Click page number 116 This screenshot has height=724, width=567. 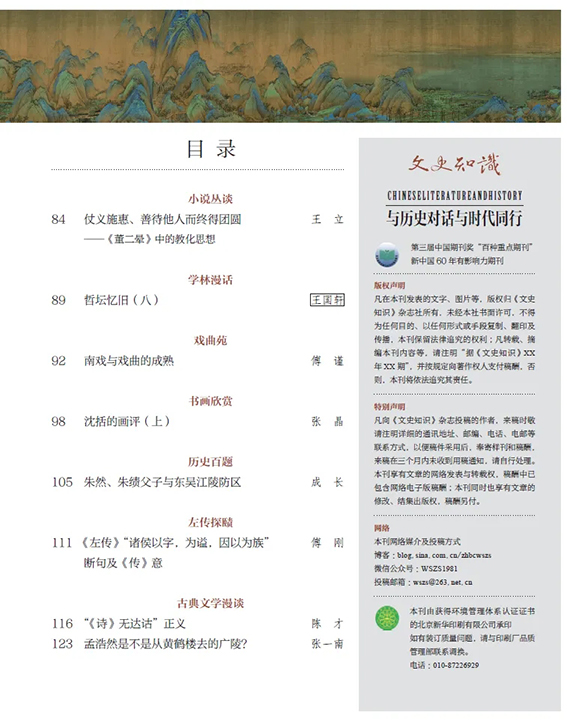click(62, 623)
